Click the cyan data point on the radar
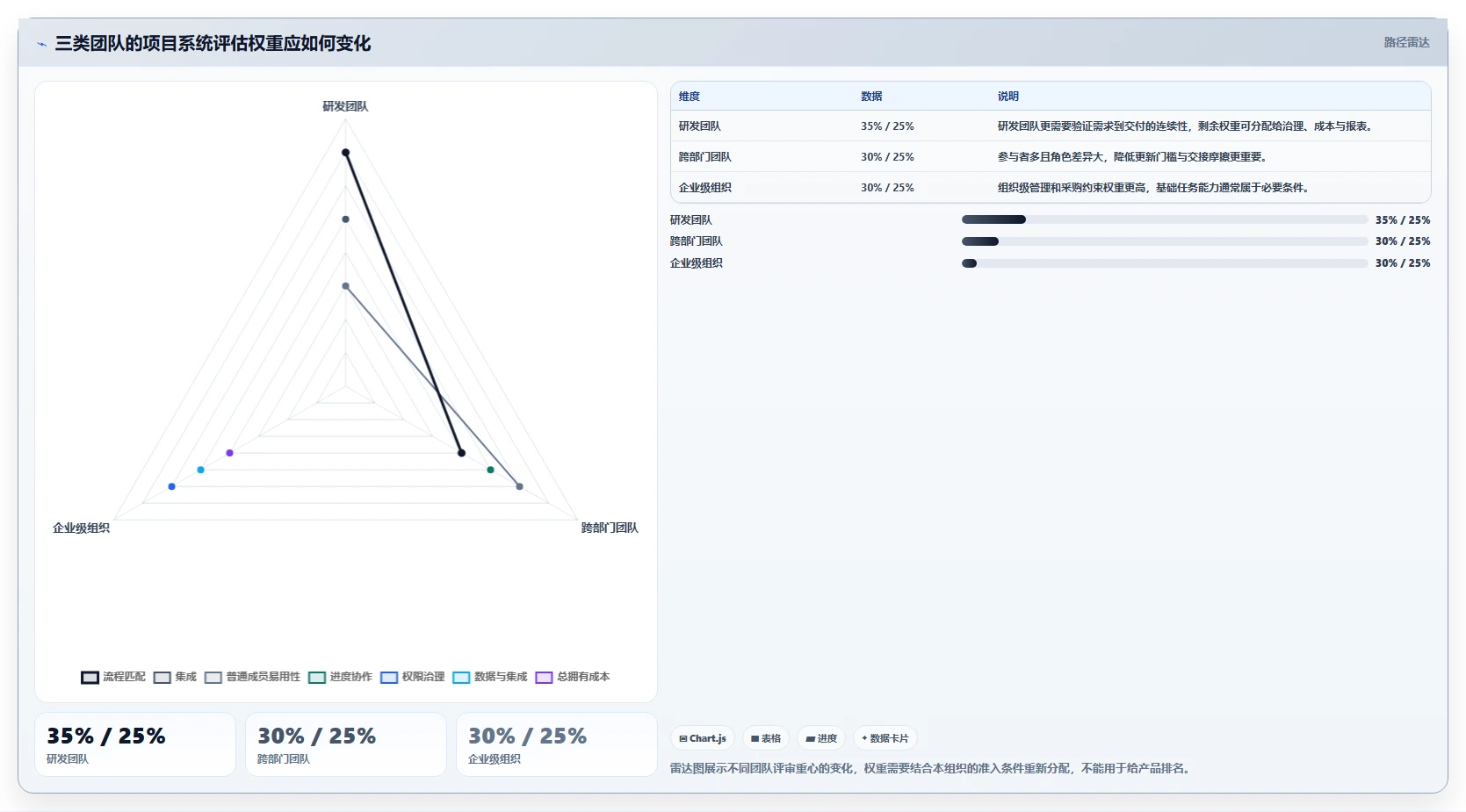This screenshot has height=812, width=1466. 200,470
